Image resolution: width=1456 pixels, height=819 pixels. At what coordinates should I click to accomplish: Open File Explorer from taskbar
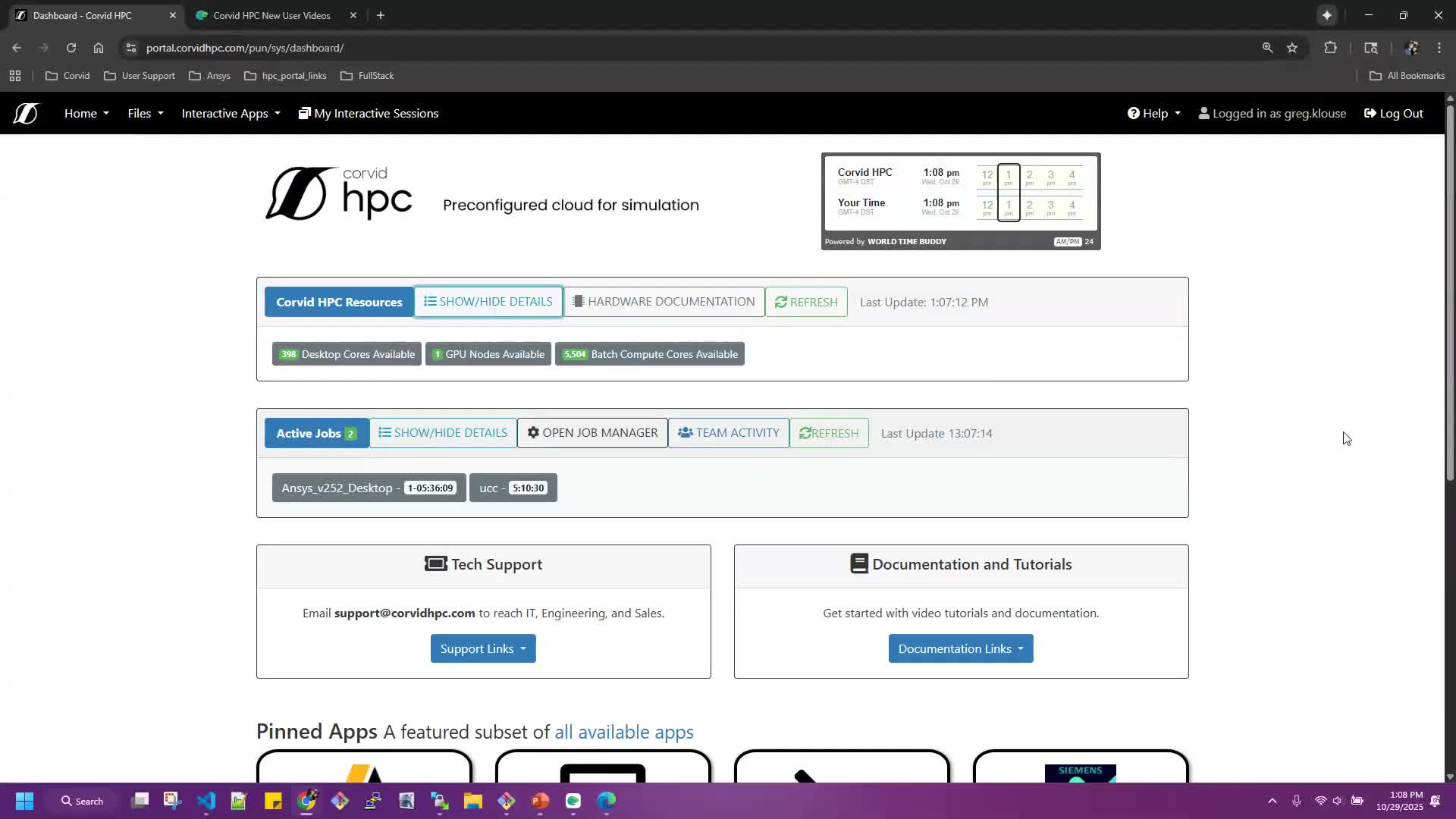473,801
